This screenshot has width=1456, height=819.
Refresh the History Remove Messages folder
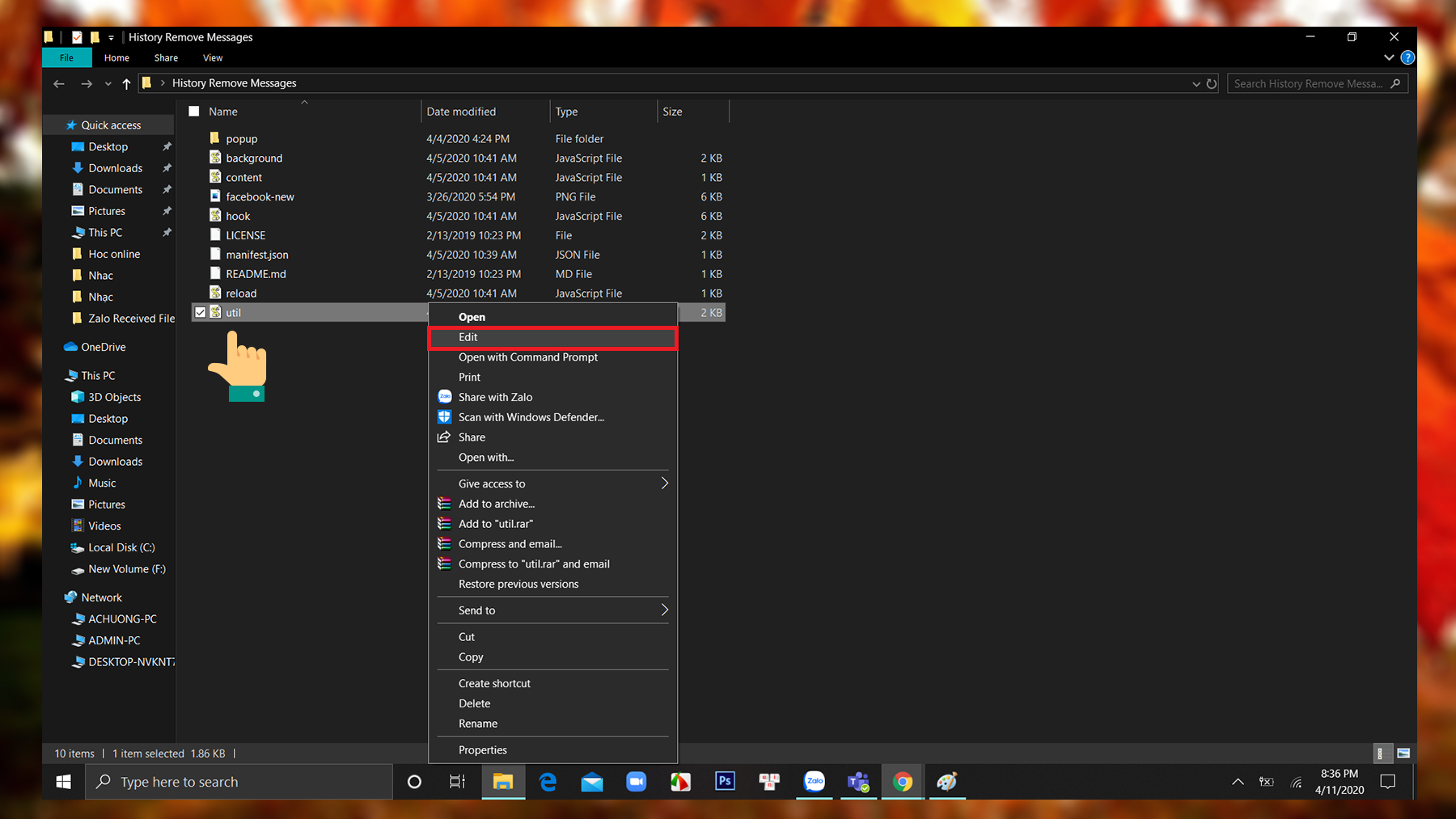[1211, 83]
